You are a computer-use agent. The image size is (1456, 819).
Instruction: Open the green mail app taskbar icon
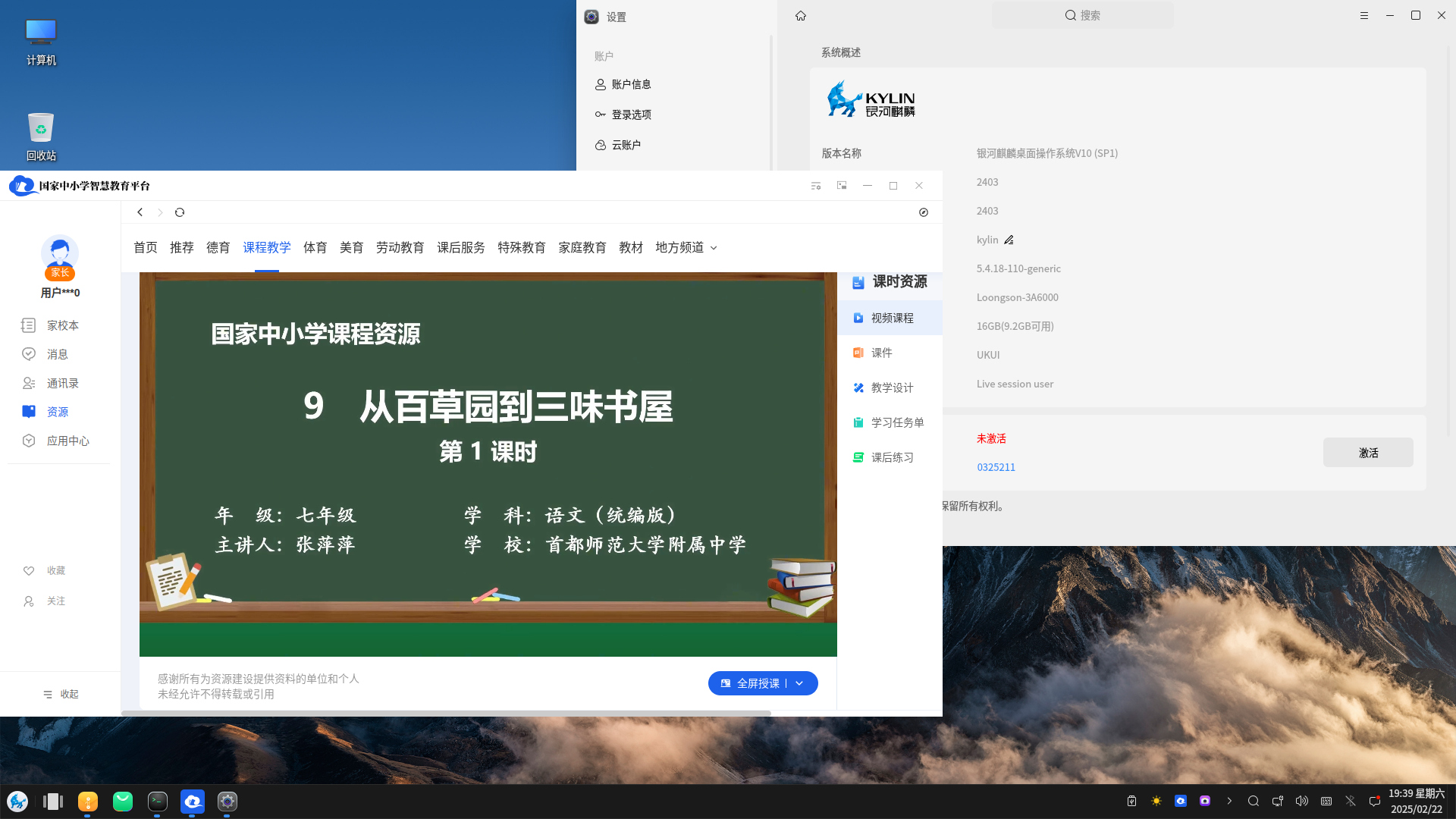(x=123, y=802)
